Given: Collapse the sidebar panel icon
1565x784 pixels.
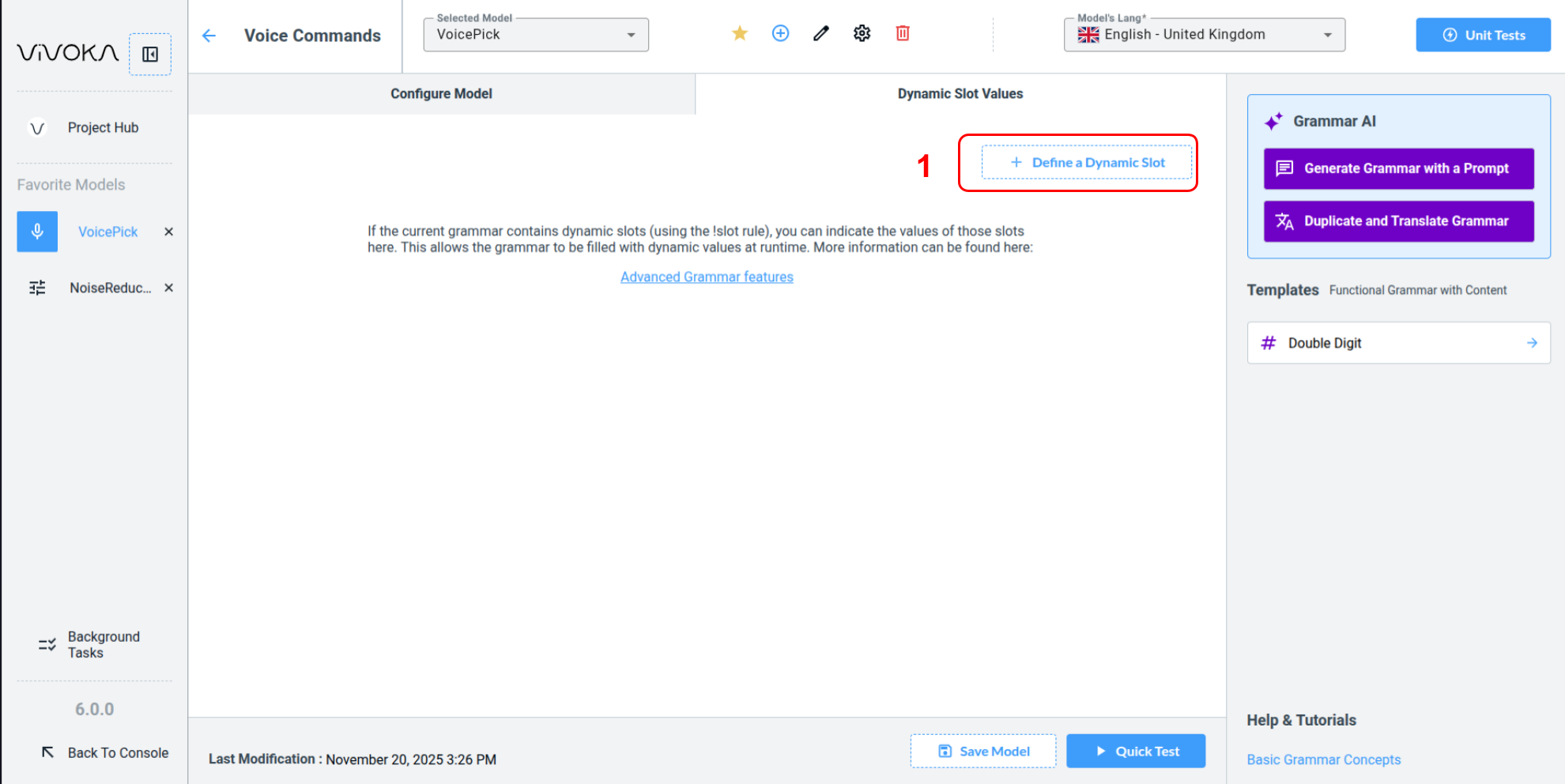Looking at the screenshot, I should pyautogui.click(x=150, y=54).
